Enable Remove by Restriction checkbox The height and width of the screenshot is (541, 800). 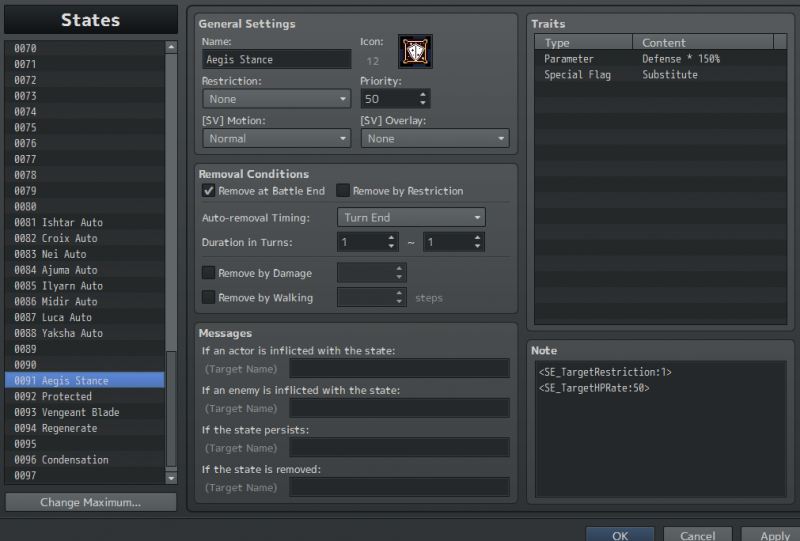[343, 191]
